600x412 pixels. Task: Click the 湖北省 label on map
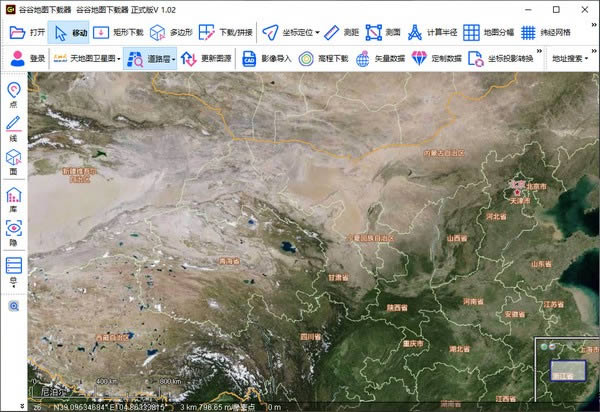pos(459,349)
